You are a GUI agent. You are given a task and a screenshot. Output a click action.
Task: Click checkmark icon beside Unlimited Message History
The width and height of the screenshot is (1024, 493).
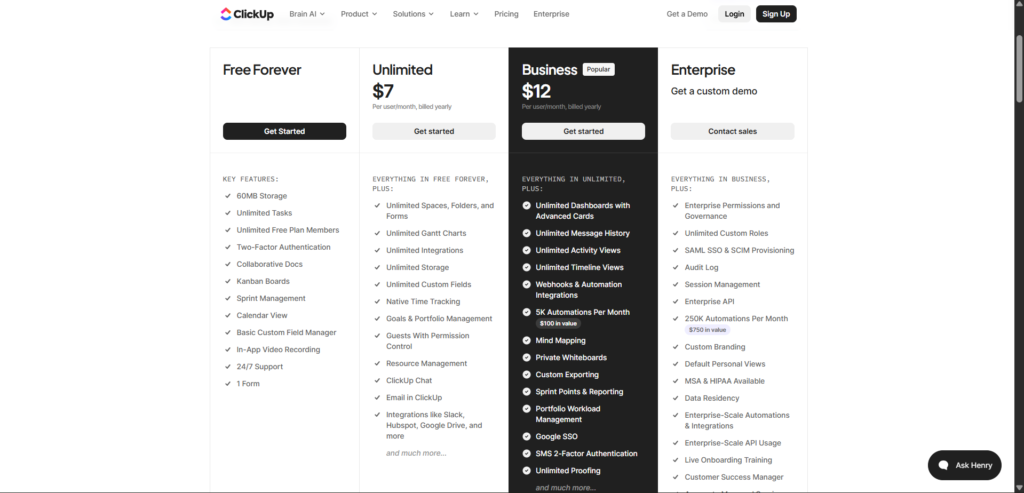[526, 233]
